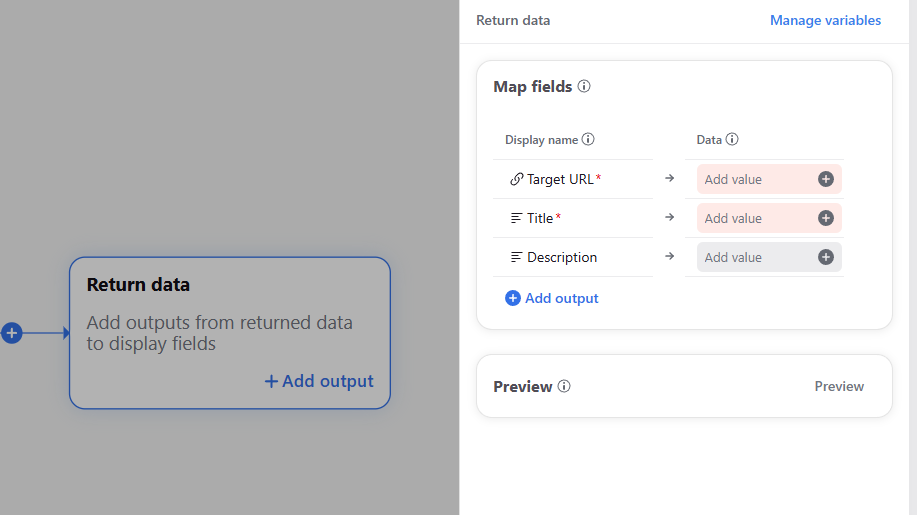The width and height of the screenshot is (917, 515).
Task: Click plus icon in Description value field
Action: 826,257
